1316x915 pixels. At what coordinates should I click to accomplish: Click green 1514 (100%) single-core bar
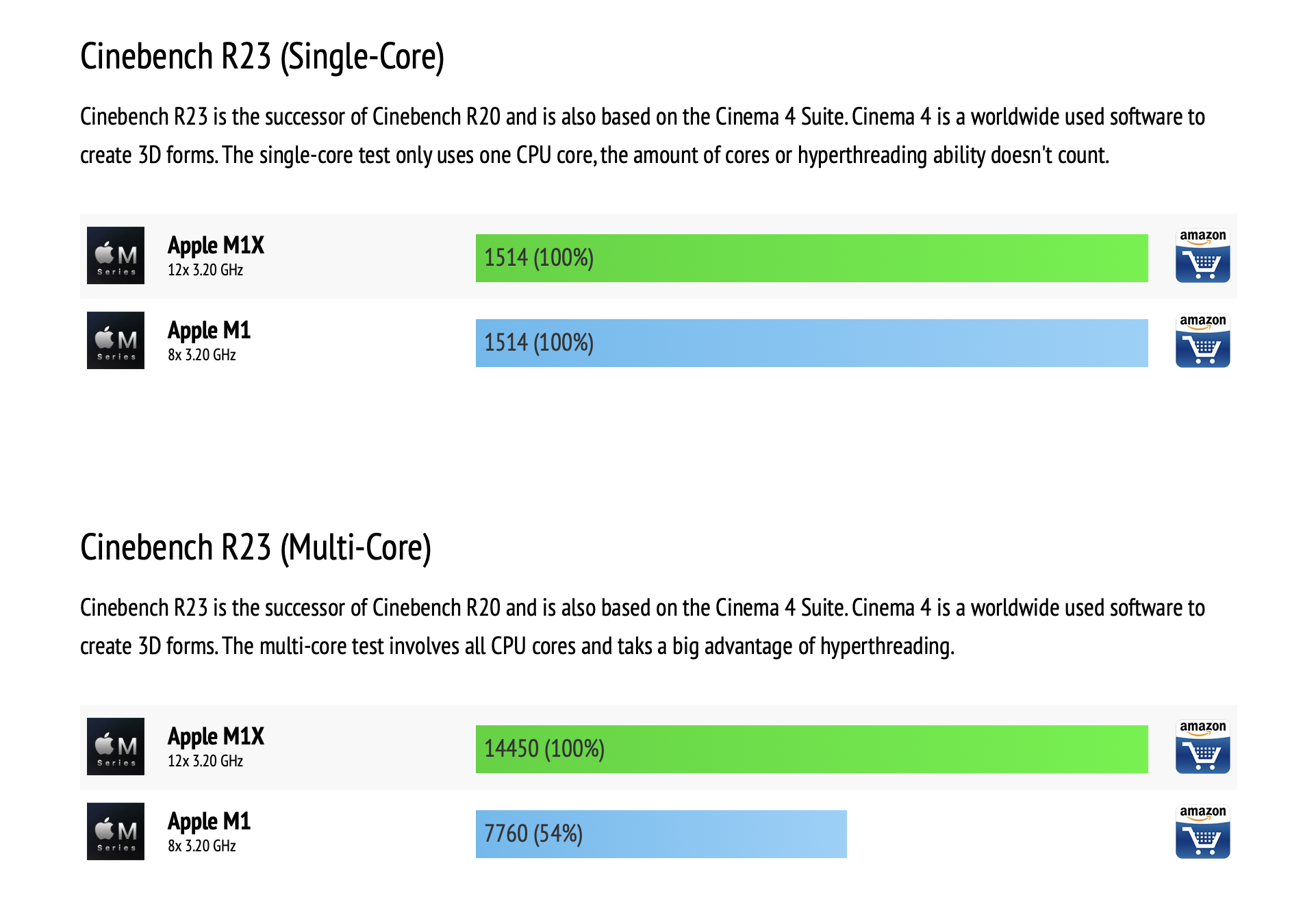811,258
